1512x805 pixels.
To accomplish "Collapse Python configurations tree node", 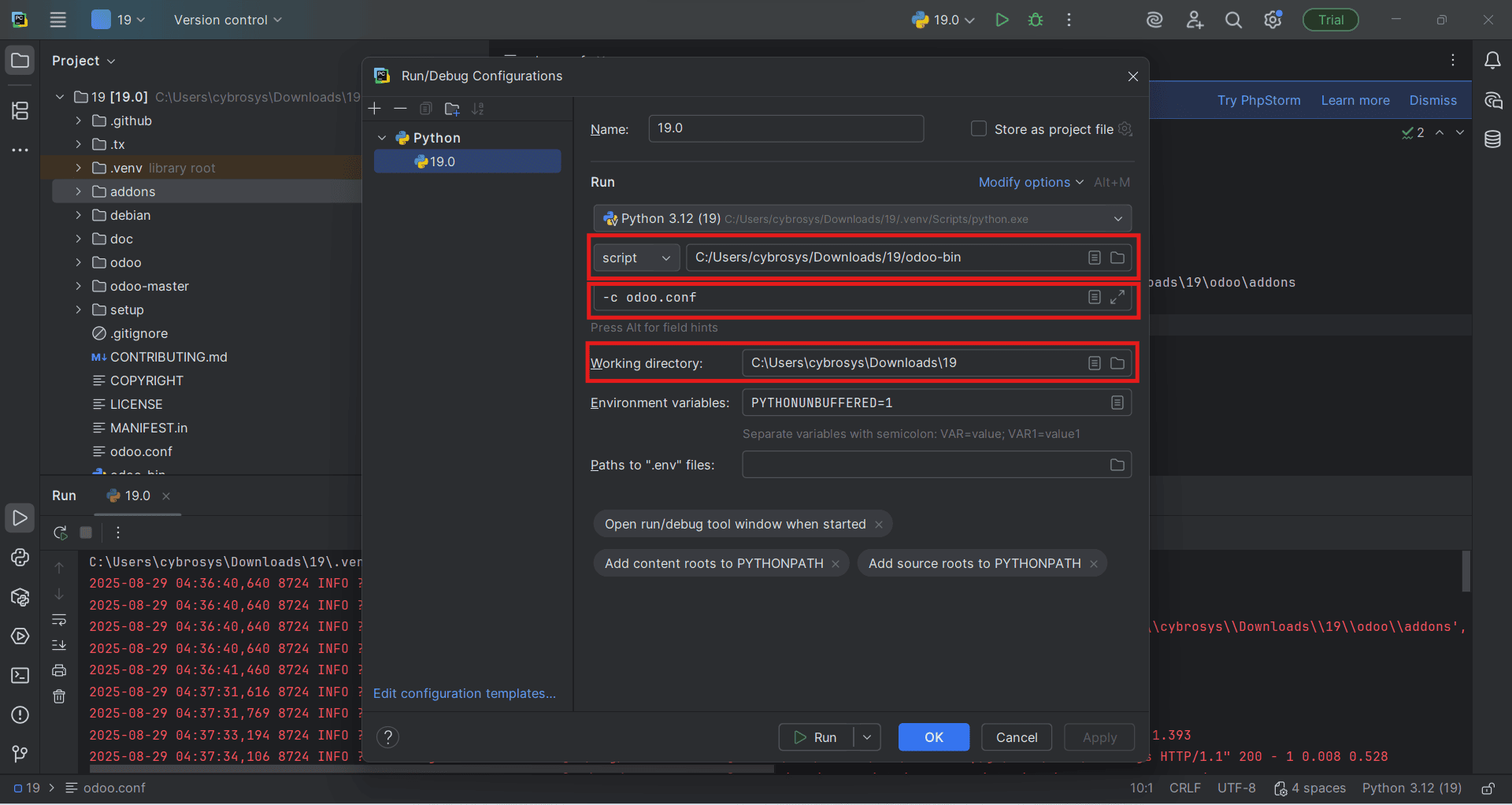I will (382, 138).
